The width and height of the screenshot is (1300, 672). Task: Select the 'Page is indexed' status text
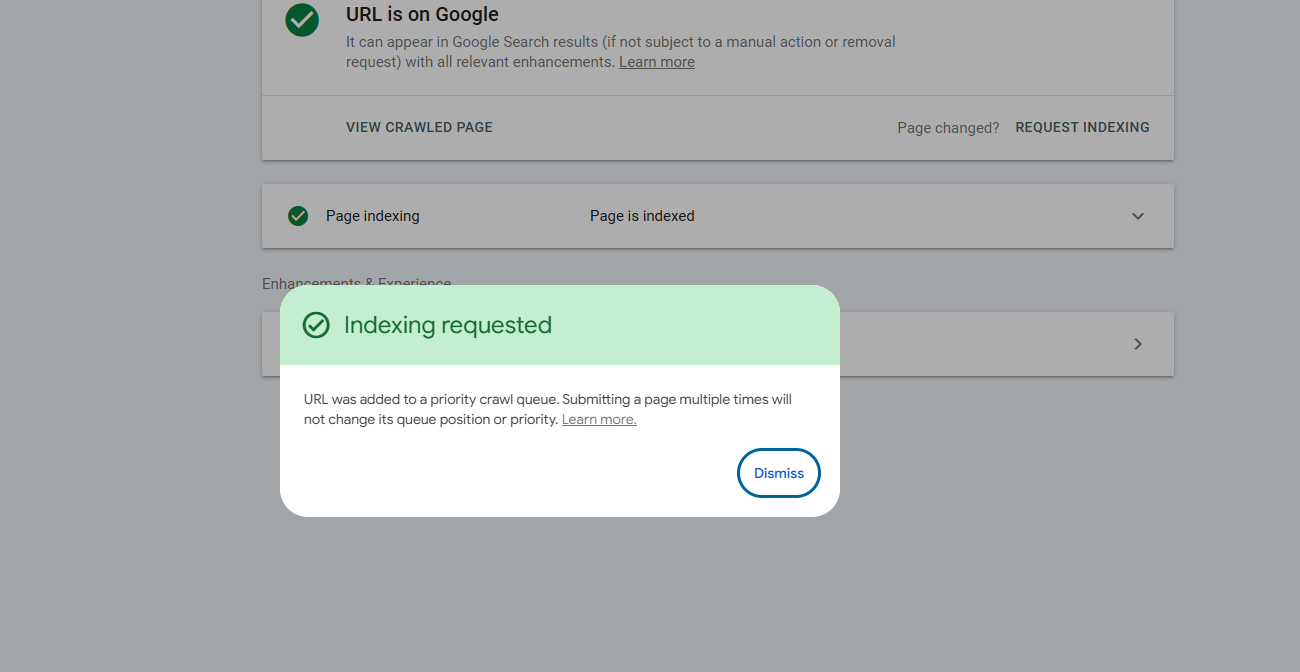click(x=642, y=216)
